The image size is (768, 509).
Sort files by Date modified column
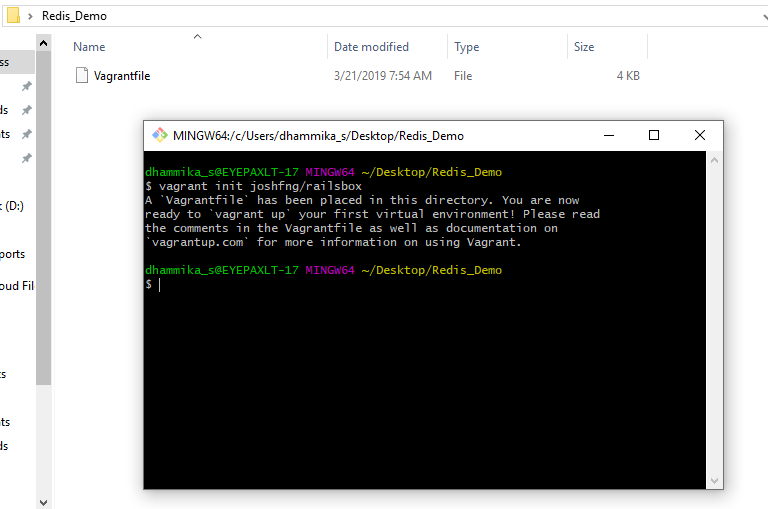pos(371,47)
